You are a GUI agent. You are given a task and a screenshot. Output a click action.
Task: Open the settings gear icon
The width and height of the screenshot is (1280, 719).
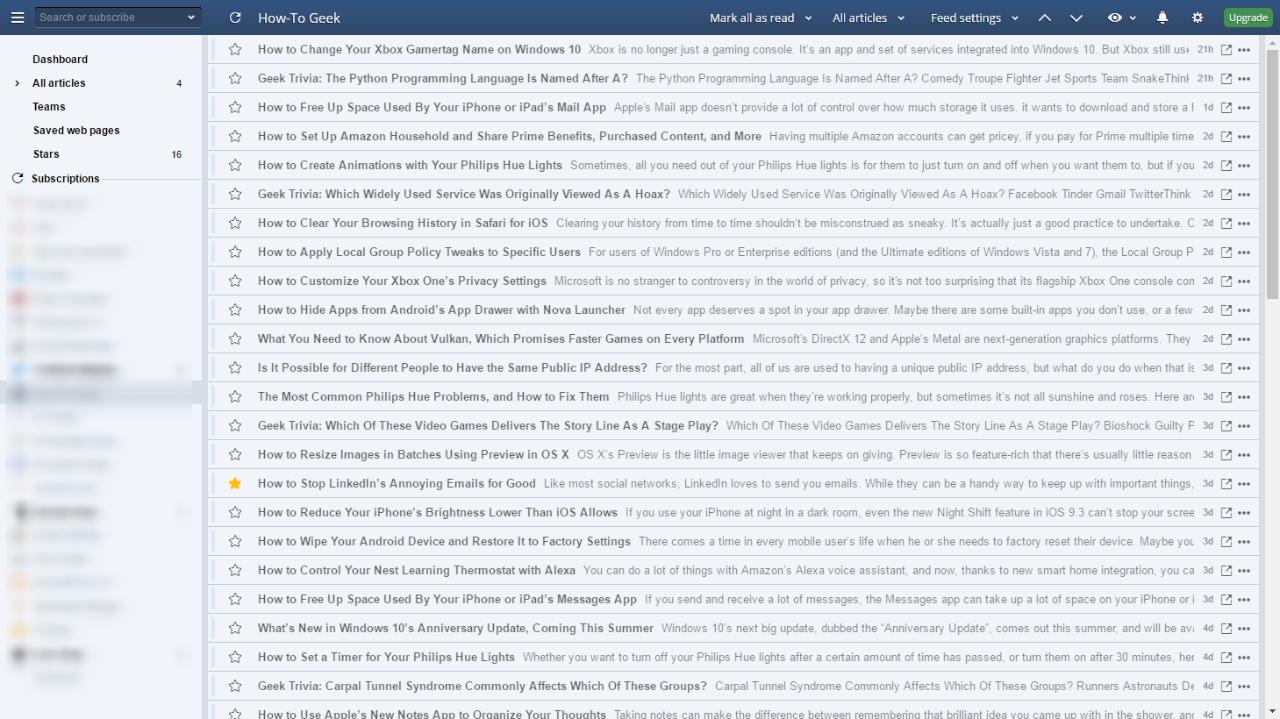[x=1197, y=18]
